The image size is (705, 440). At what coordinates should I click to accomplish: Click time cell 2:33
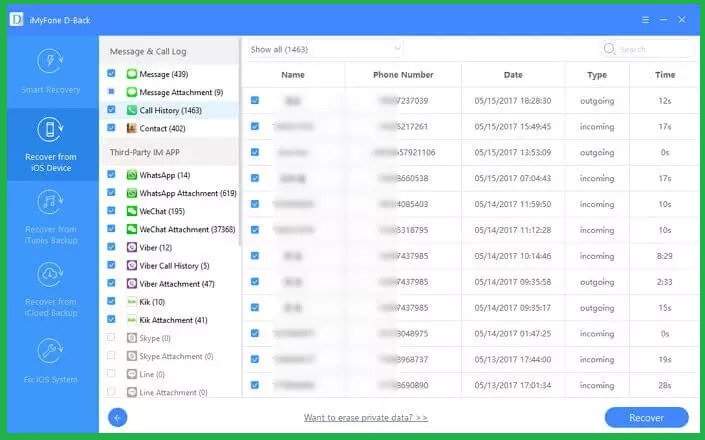click(665, 282)
